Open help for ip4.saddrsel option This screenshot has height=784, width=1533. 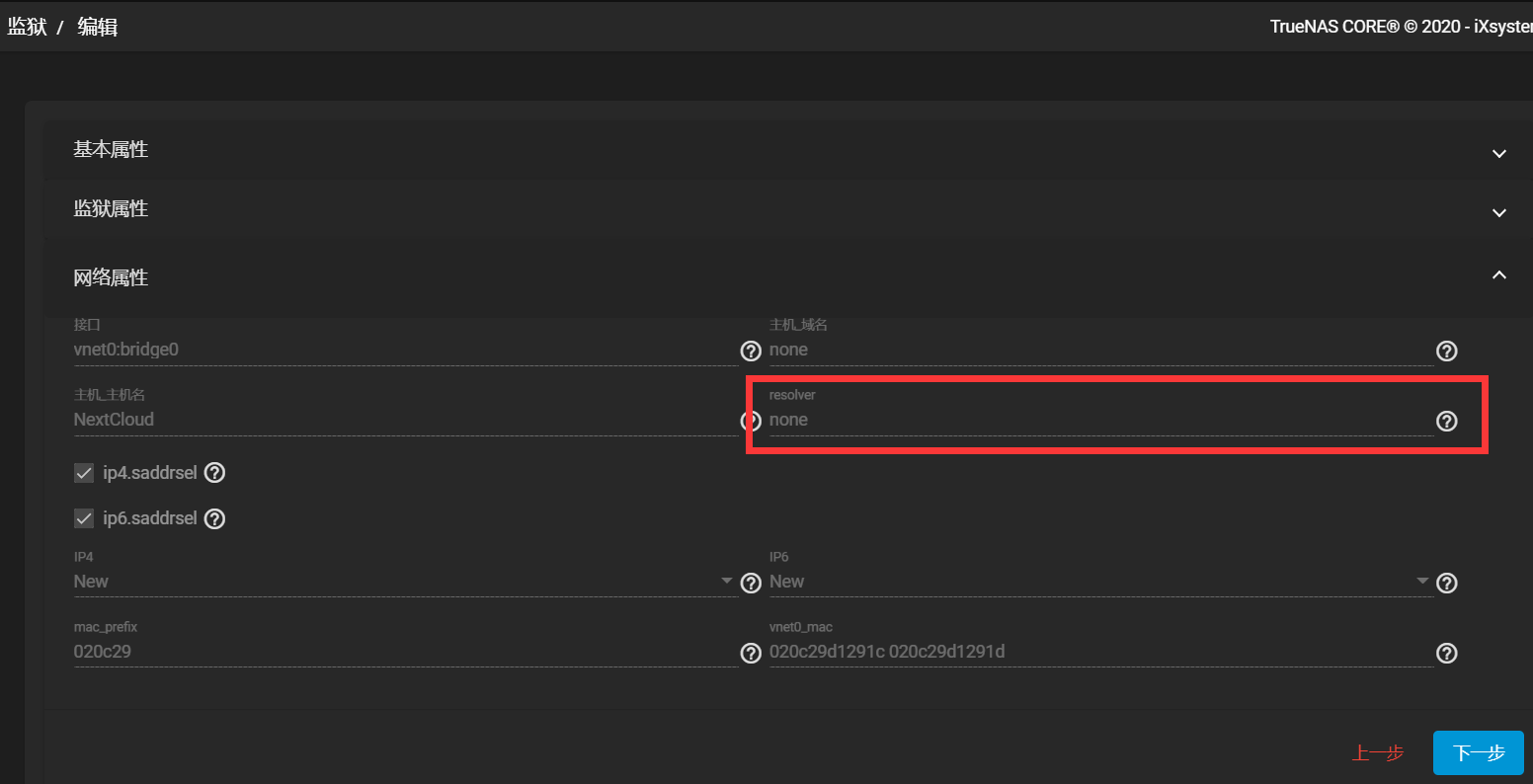pos(214,473)
